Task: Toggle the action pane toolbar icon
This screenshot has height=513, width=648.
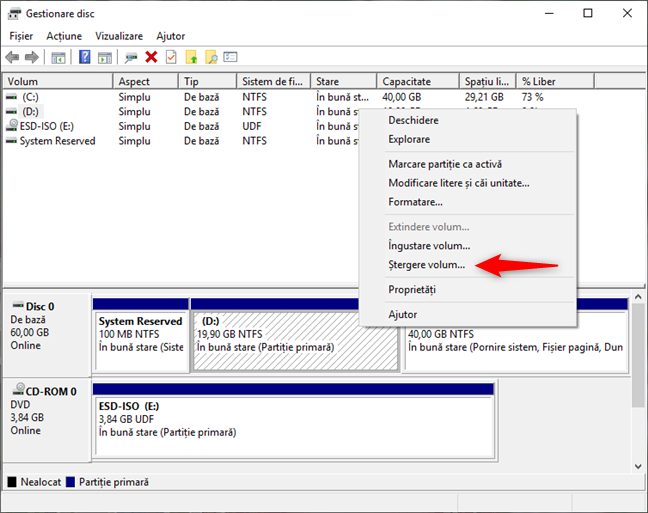Action: click(x=105, y=57)
